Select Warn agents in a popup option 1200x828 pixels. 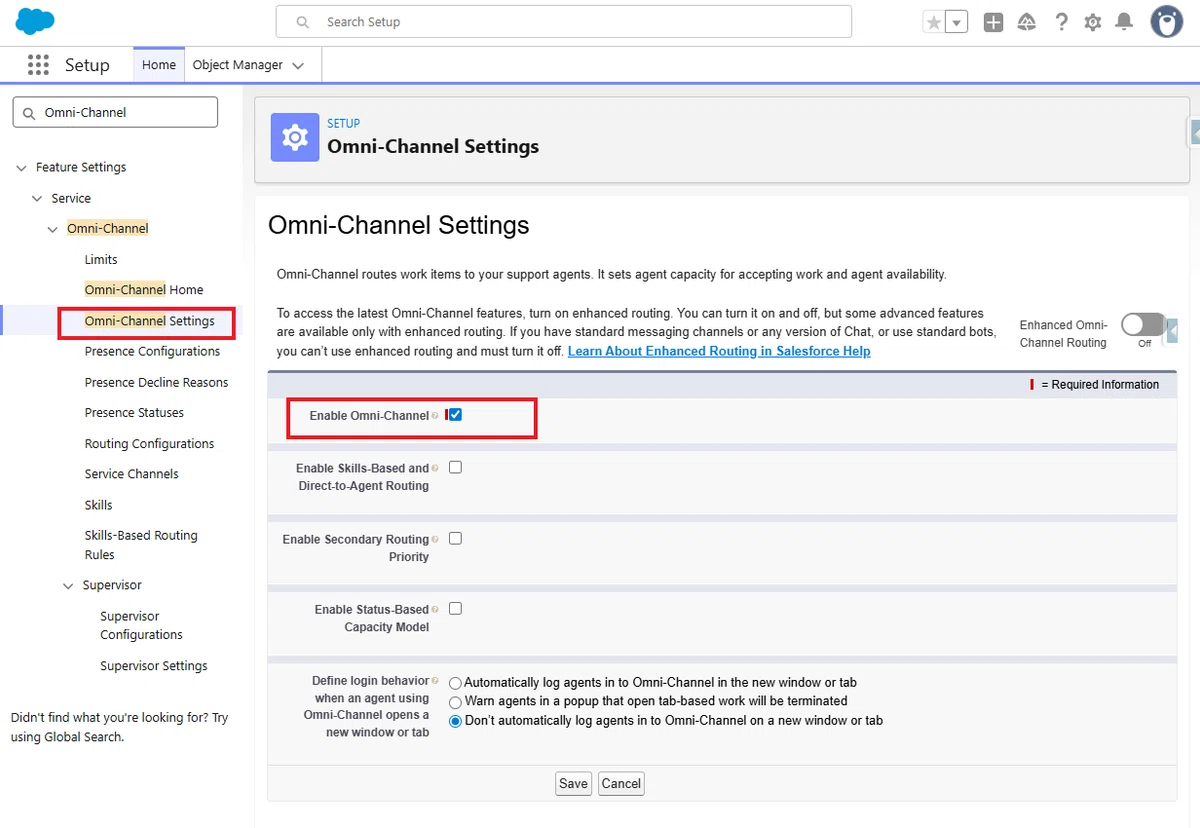point(456,702)
